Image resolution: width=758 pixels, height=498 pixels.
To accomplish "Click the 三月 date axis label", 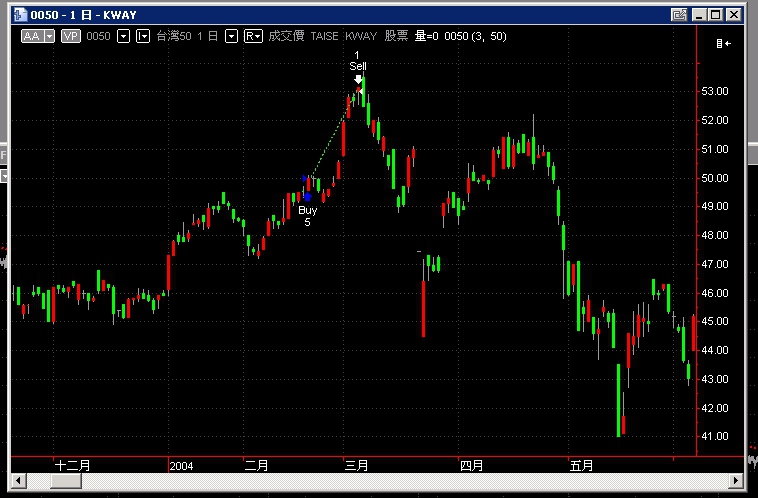I will [356, 466].
